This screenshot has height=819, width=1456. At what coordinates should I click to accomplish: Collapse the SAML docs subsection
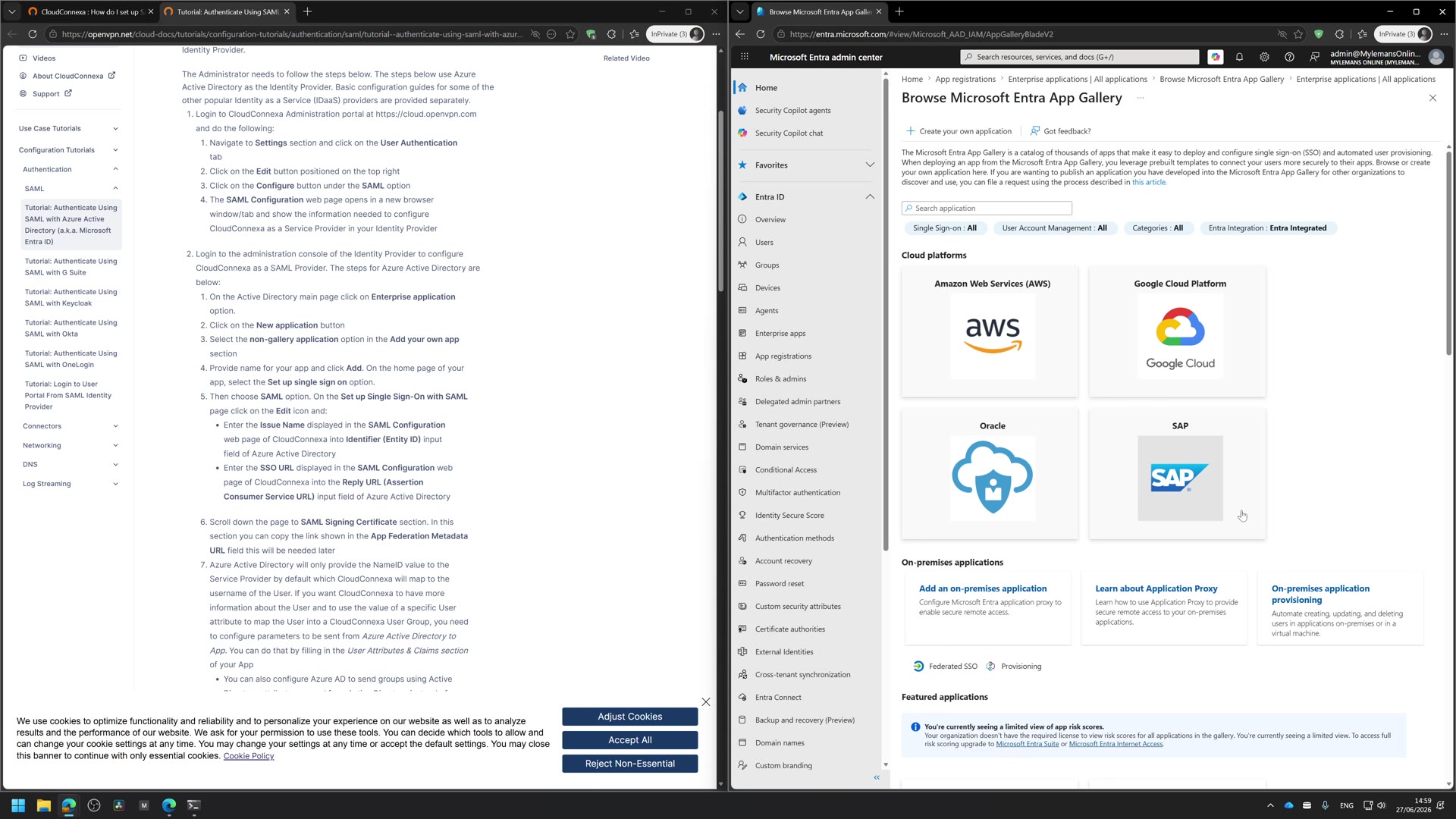point(115,189)
